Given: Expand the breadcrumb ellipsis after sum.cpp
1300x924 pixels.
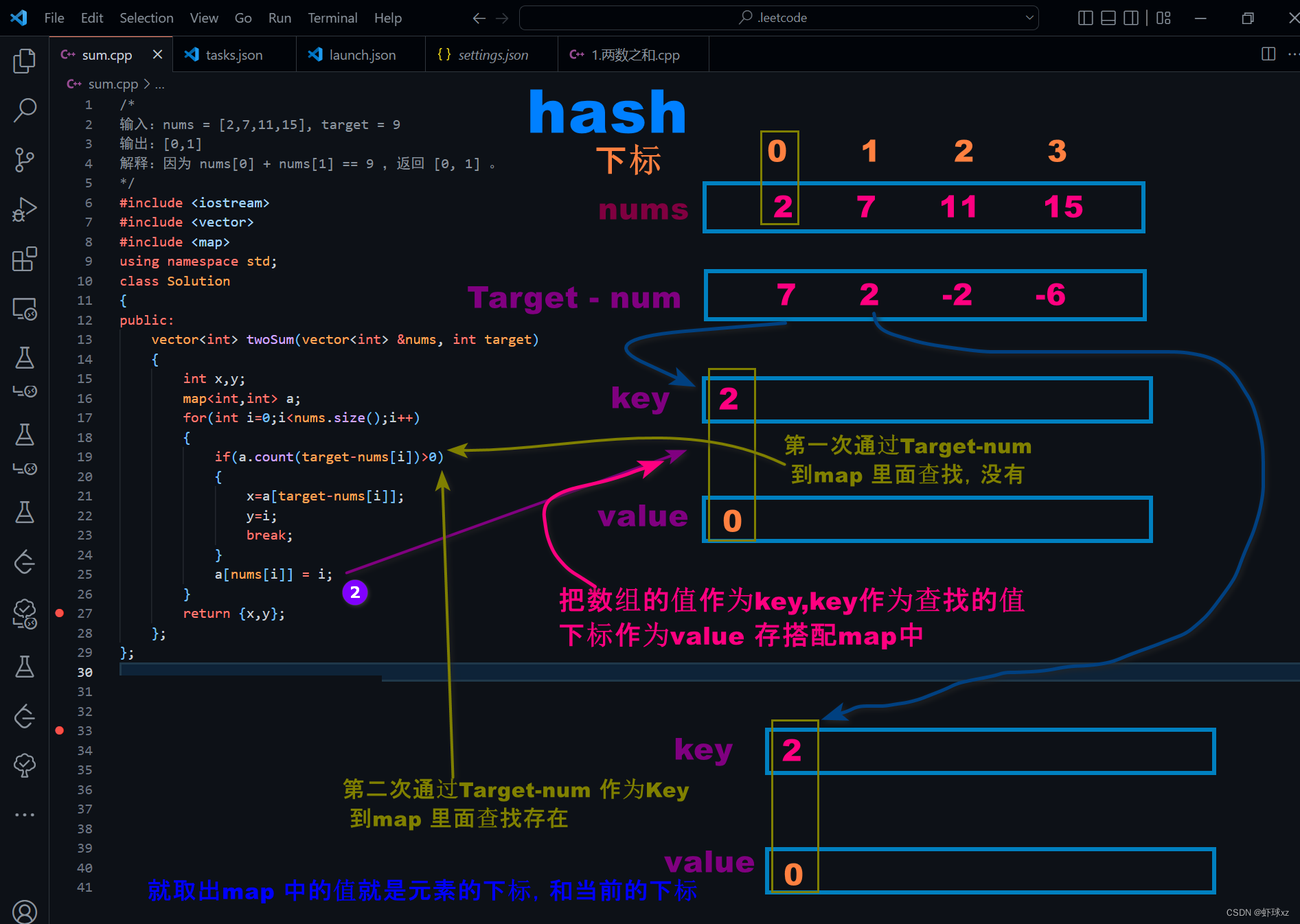Looking at the screenshot, I should click(160, 84).
